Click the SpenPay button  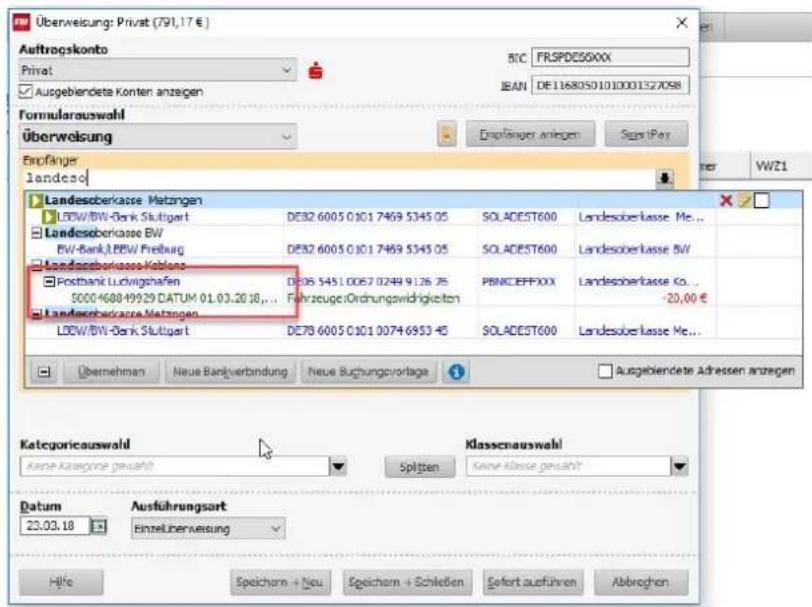(646, 135)
